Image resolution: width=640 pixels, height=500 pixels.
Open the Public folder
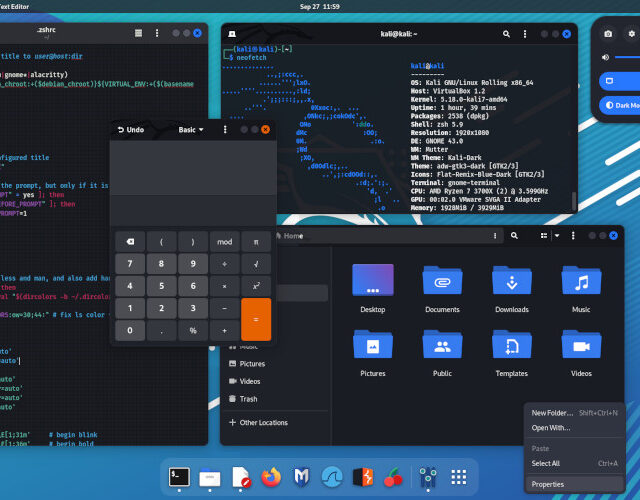point(442,353)
